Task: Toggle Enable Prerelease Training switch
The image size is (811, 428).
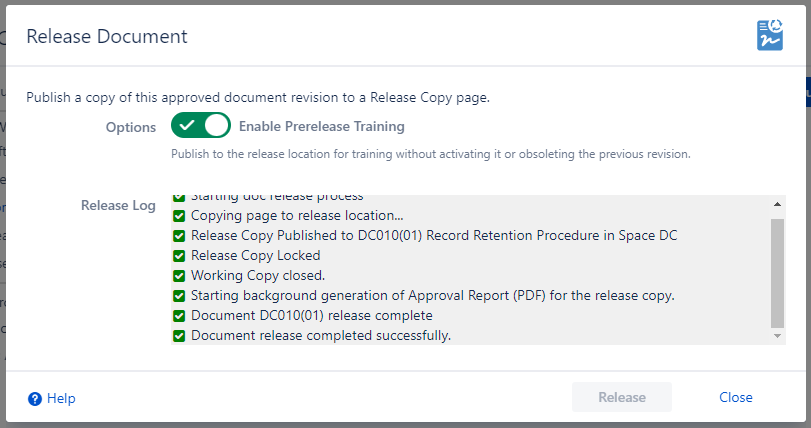Action: point(200,126)
